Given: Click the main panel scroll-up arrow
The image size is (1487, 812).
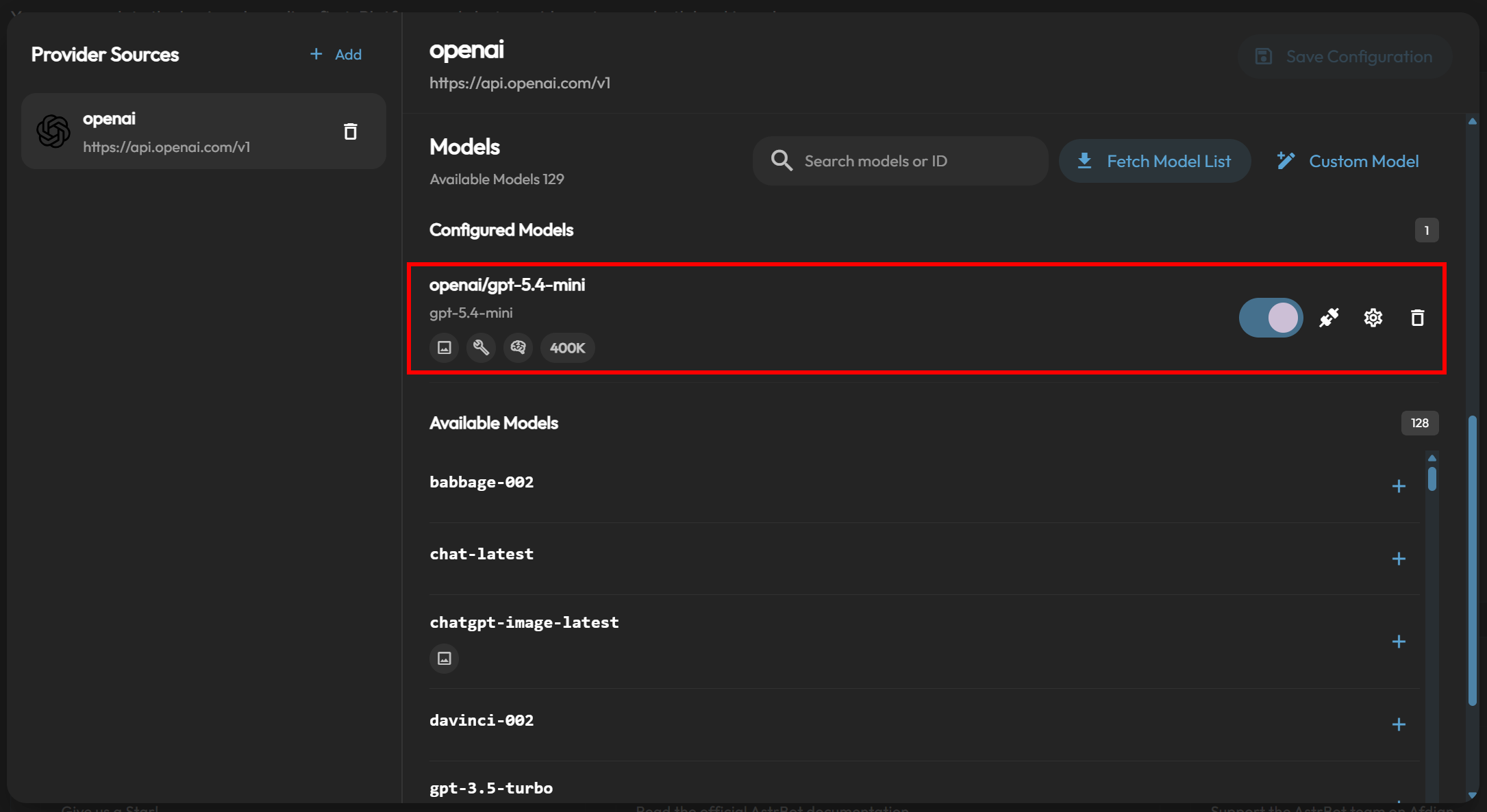Looking at the screenshot, I should [1472, 121].
